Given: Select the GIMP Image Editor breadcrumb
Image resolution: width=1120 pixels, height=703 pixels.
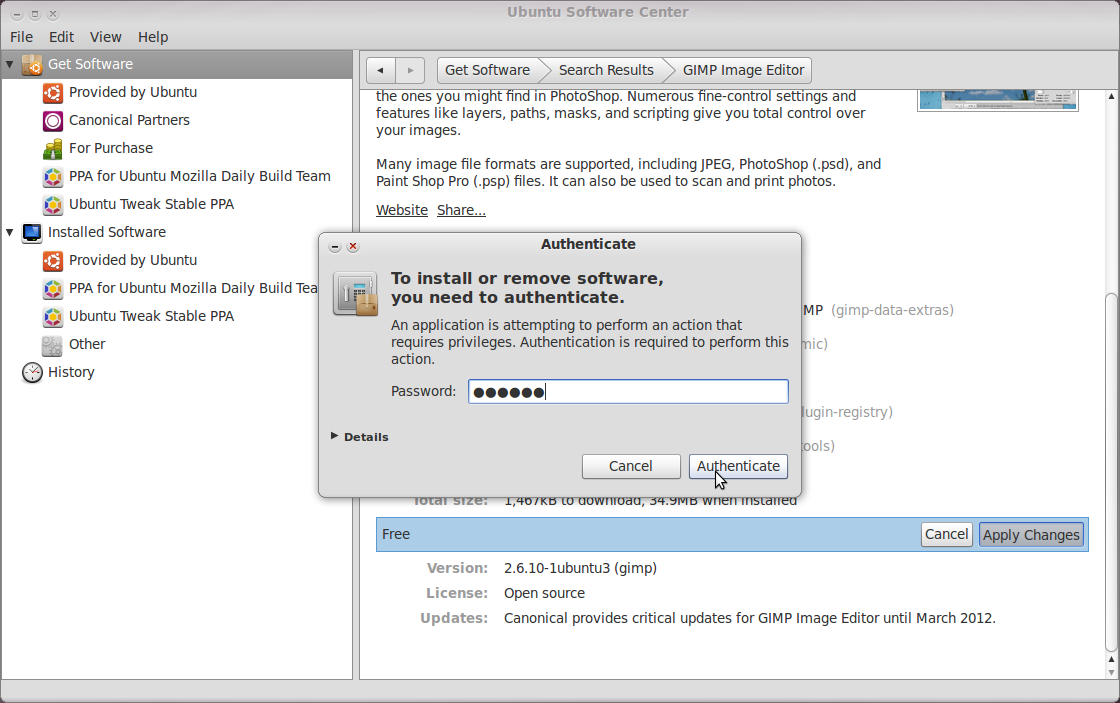Looking at the screenshot, I should (743, 70).
